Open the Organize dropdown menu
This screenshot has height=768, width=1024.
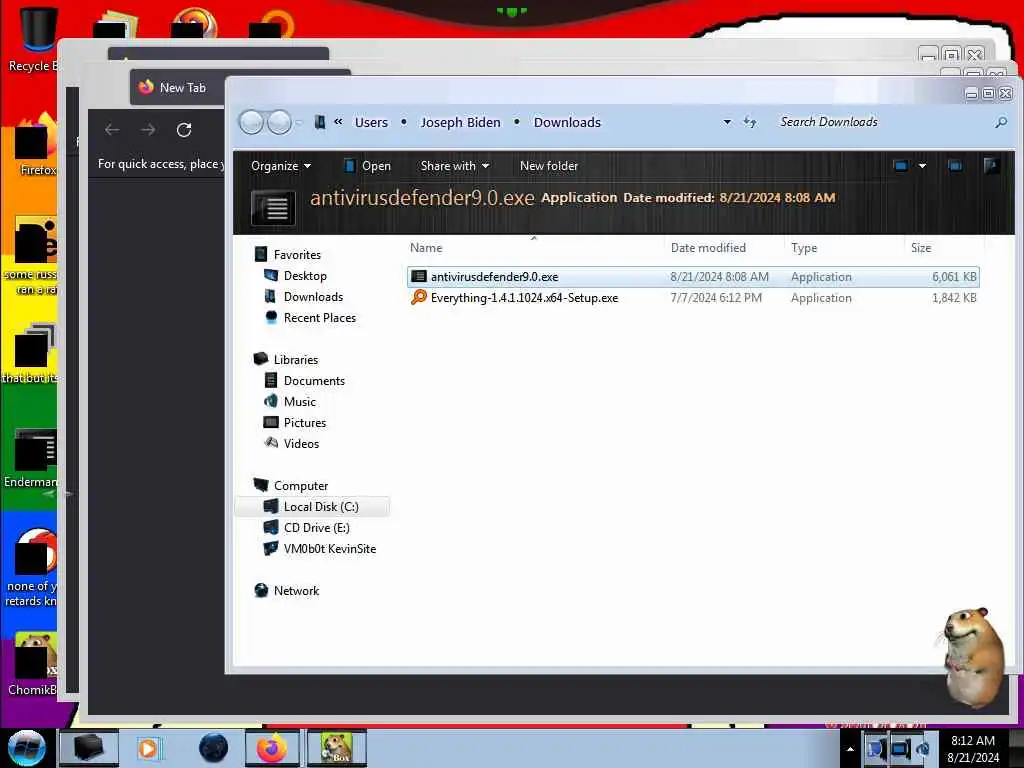pyautogui.click(x=281, y=166)
